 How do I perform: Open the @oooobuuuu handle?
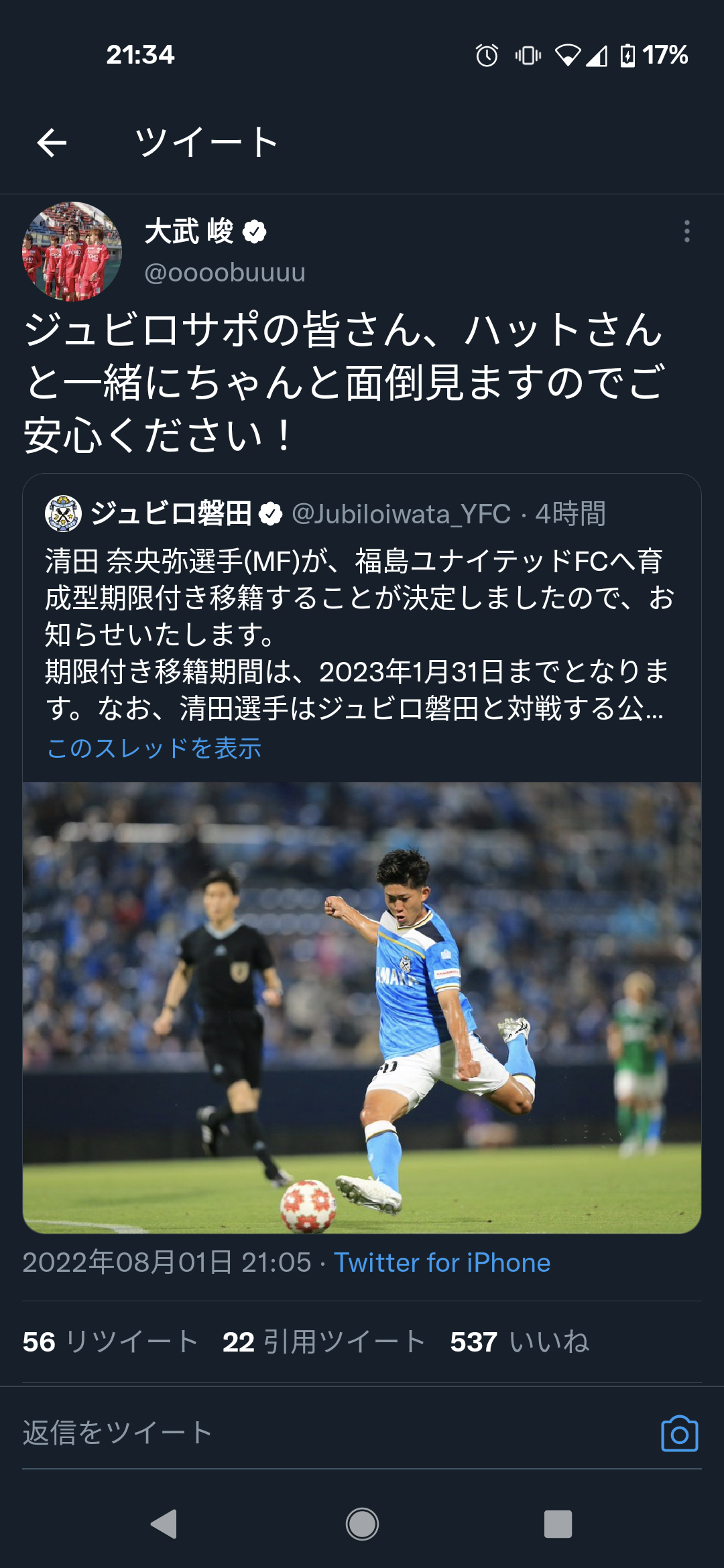225,273
